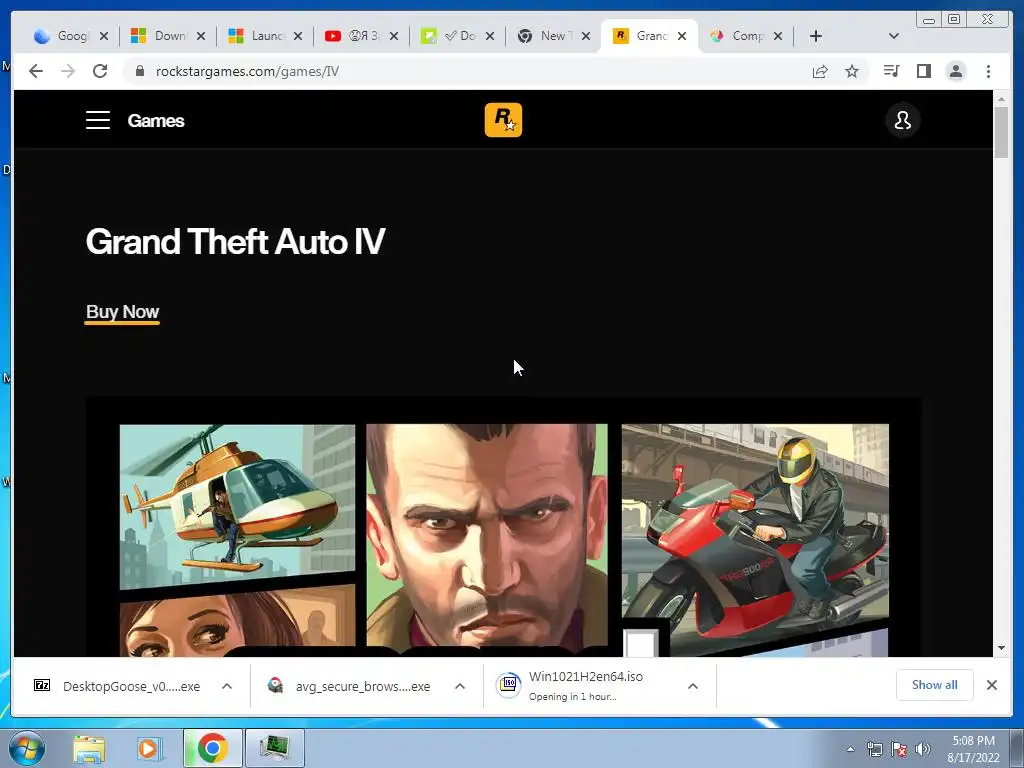The height and width of the screenshot is (768, 1024).
Task: Open the account sign-in icon
Action: pyautogui.click(x=903, y=120)
